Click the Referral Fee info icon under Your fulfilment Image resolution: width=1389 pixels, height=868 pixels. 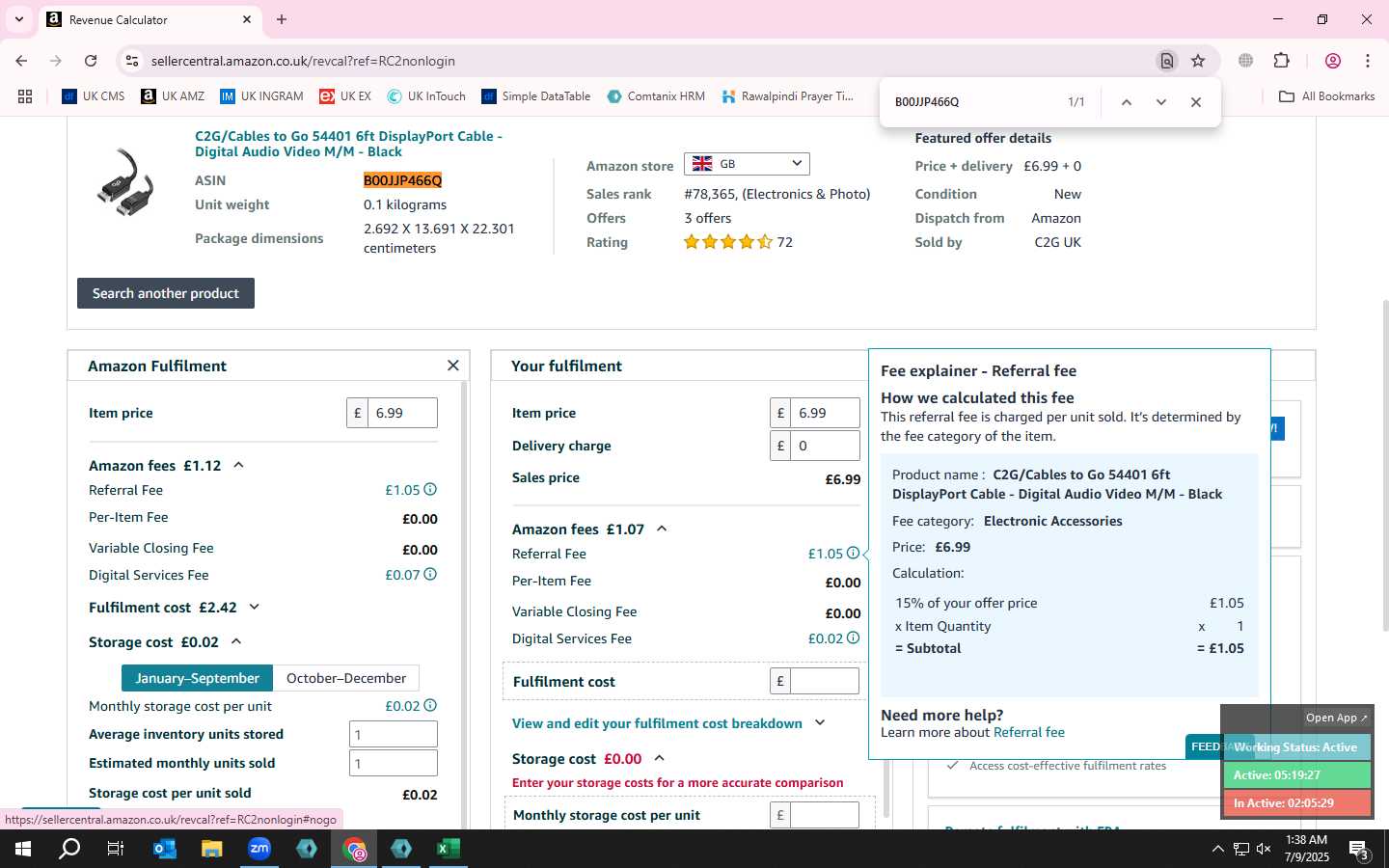click(x=853, y=554)
